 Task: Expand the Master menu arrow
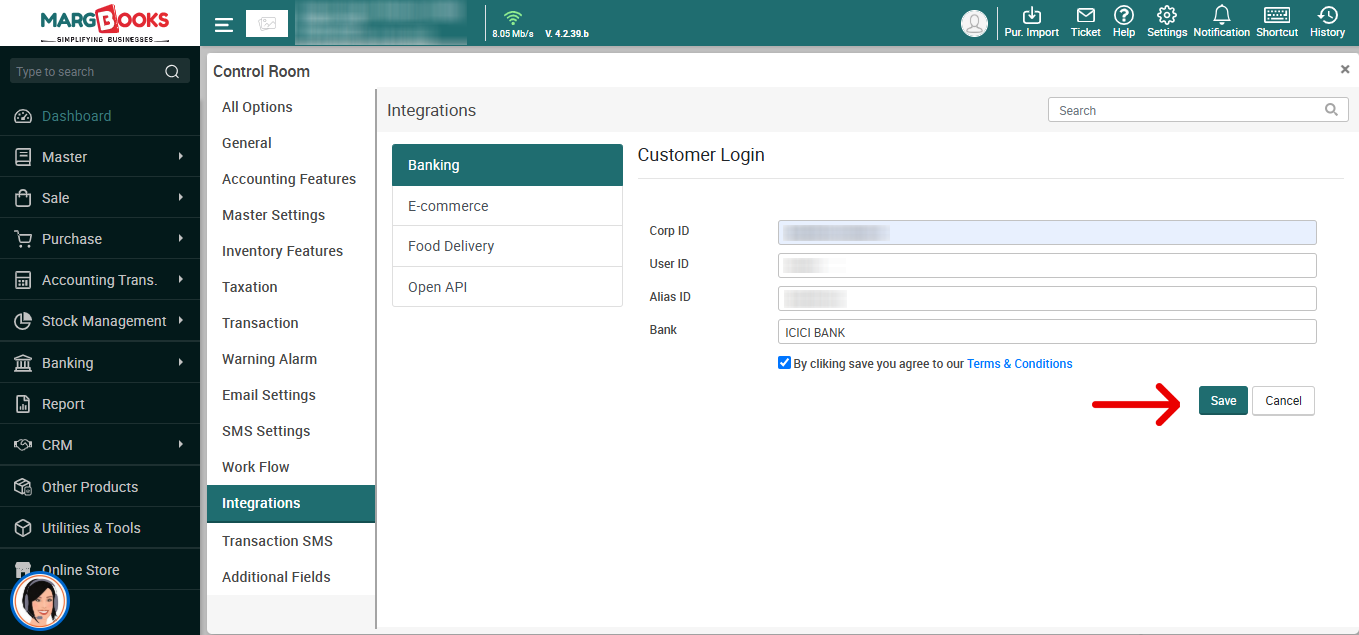click(x=181, y=156)
